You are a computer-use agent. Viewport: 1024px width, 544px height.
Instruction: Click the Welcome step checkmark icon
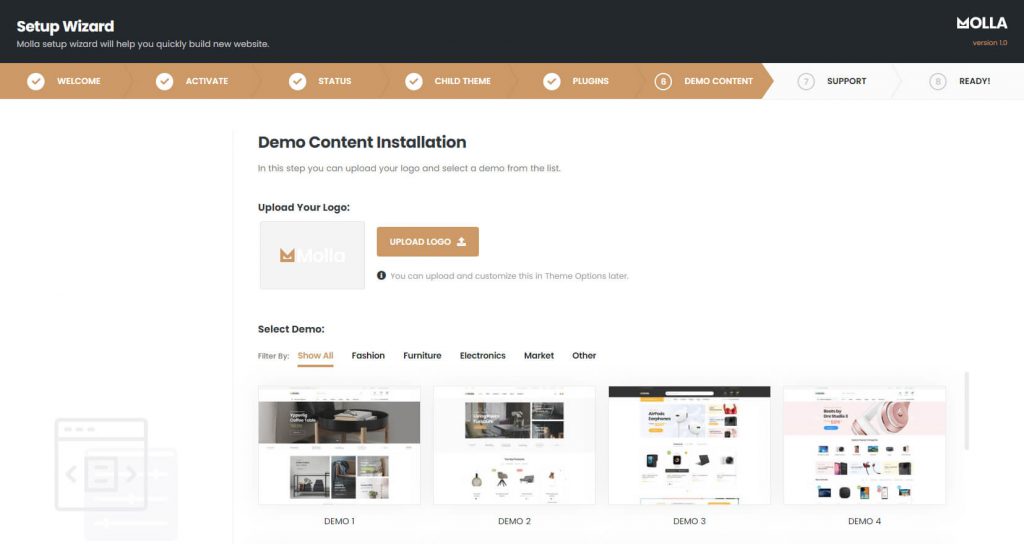36,81
